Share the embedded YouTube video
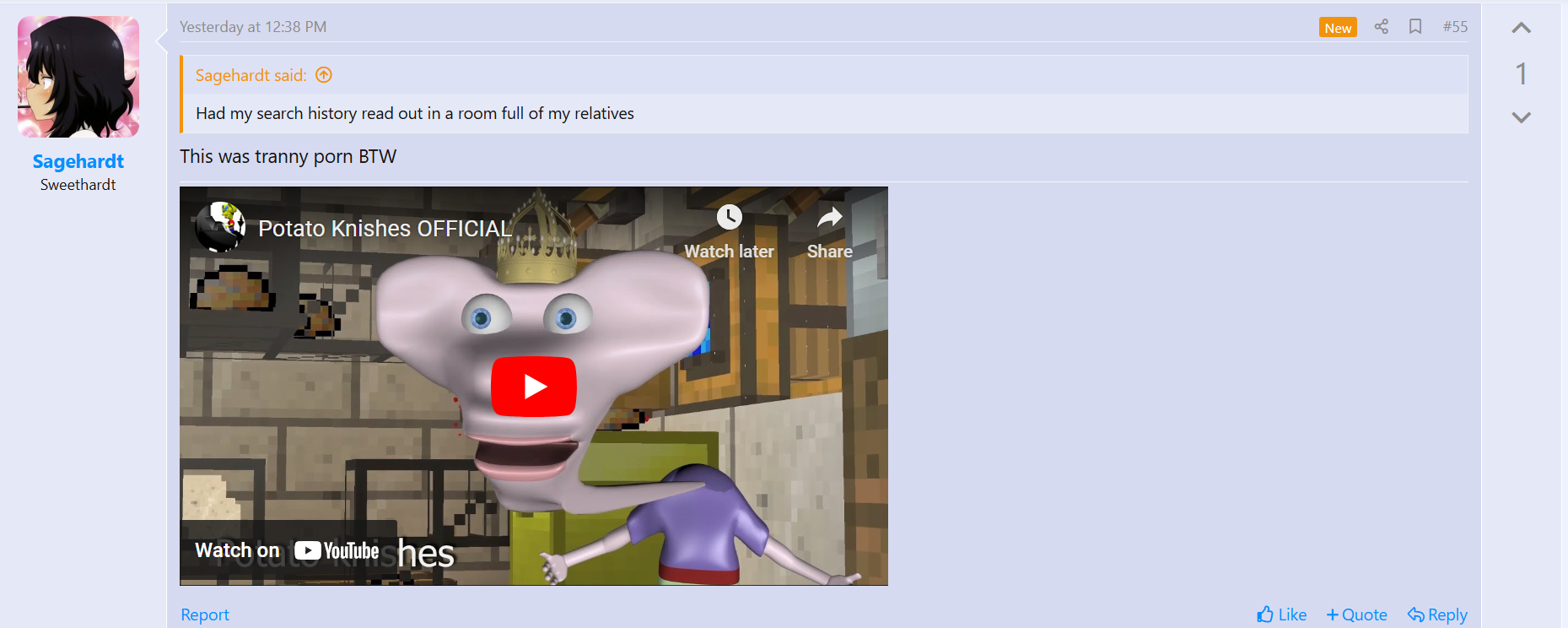 tap(830, 232)
